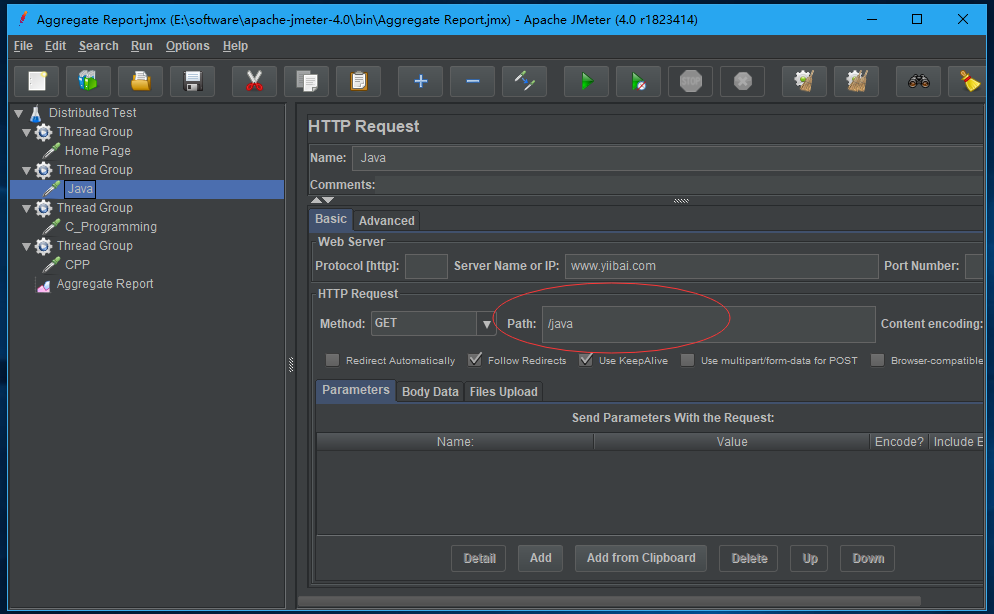Click the Add from Clipboard button
Viewport: 994px width, 614px height.
click(641, 558)
